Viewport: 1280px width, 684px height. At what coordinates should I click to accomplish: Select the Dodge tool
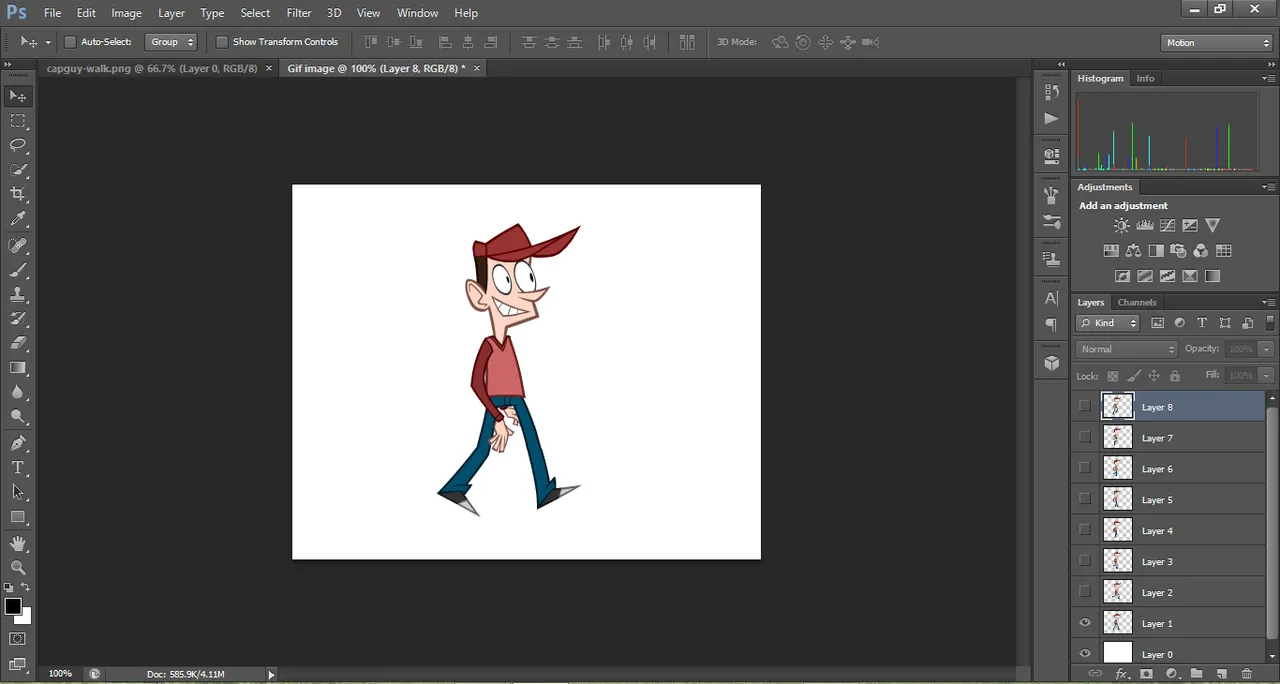(x=18, y=417)
